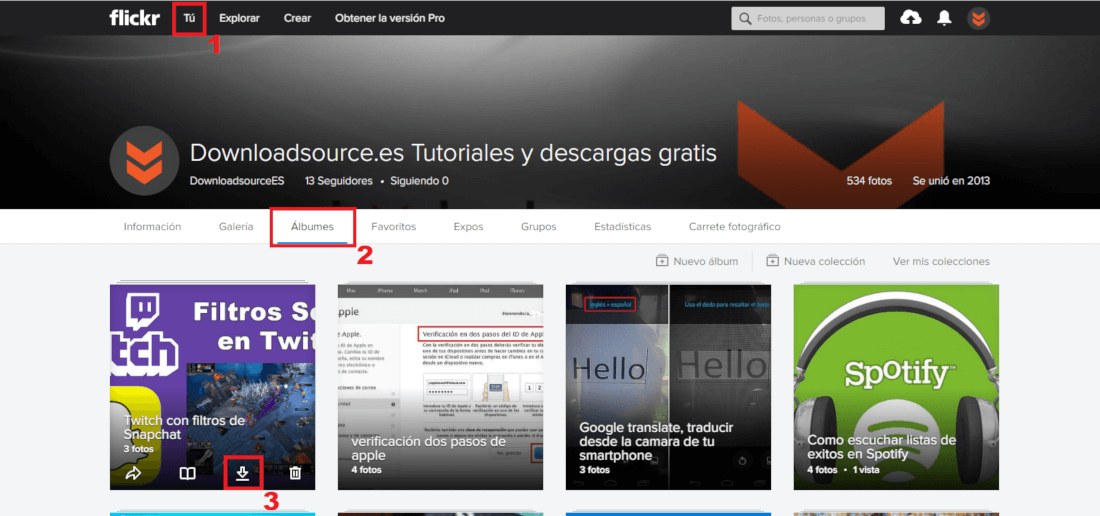Open the Google translate album

tap(669, 387)
